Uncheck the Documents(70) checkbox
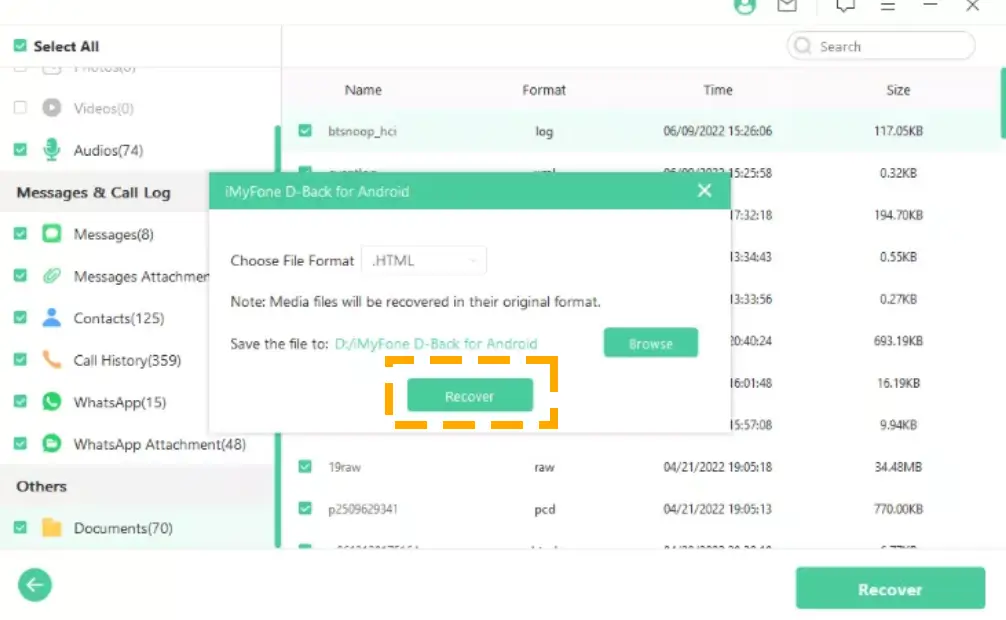1006x620 pixels. coord(20,528)
